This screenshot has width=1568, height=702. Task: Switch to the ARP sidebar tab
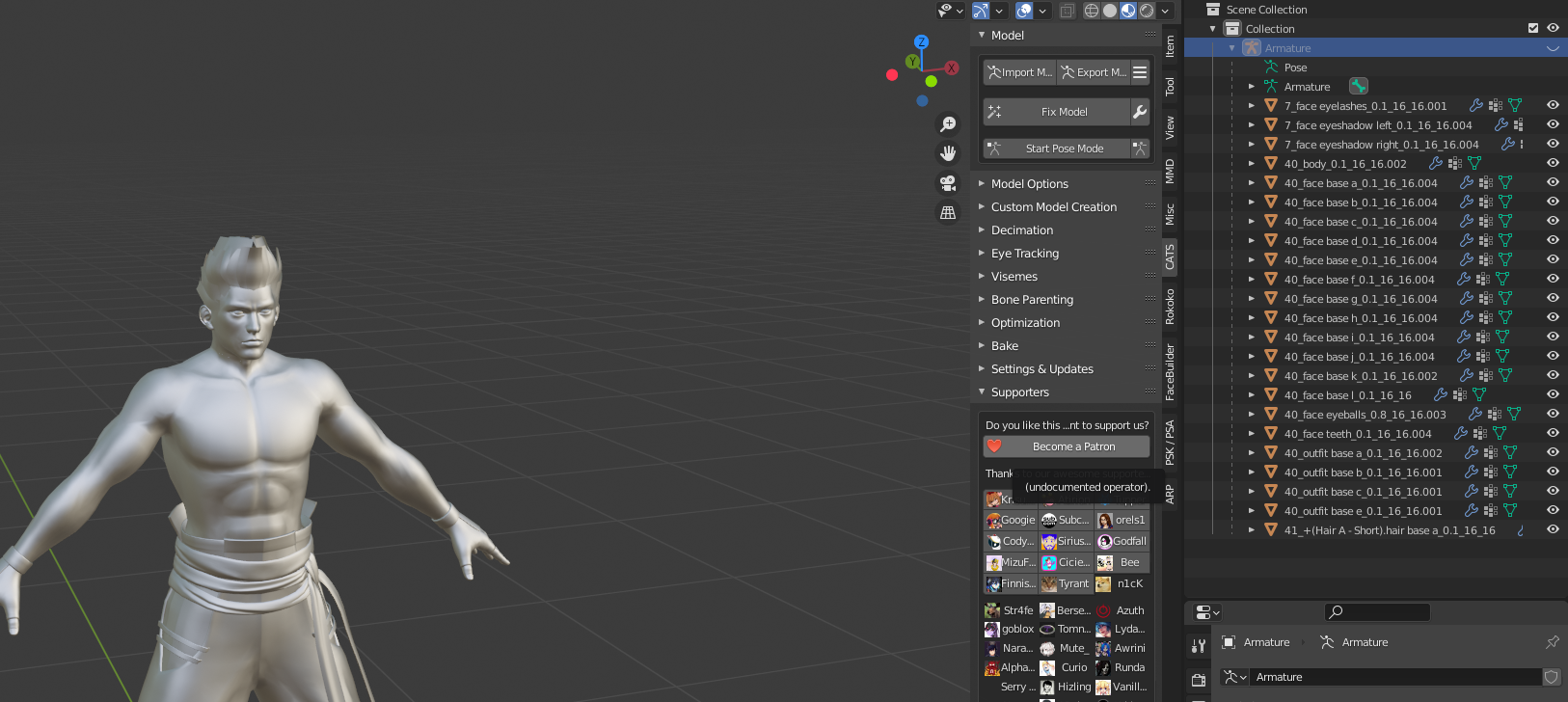pyautogui.click(x=1170, y=495)
